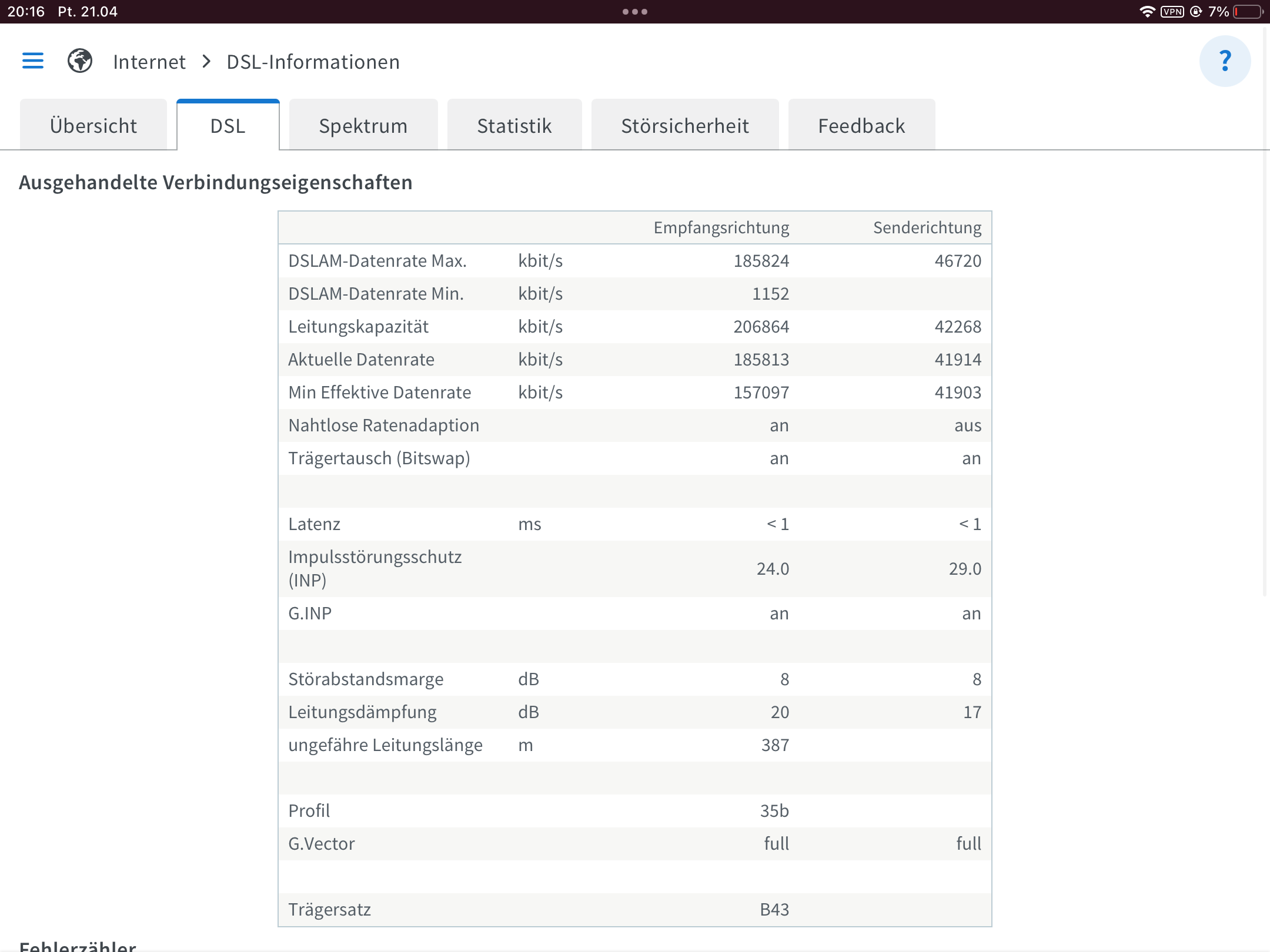Screen dimensions: 1270x952
Task: Tap the Wi-Fi status icon
Action: (1147, 12)
